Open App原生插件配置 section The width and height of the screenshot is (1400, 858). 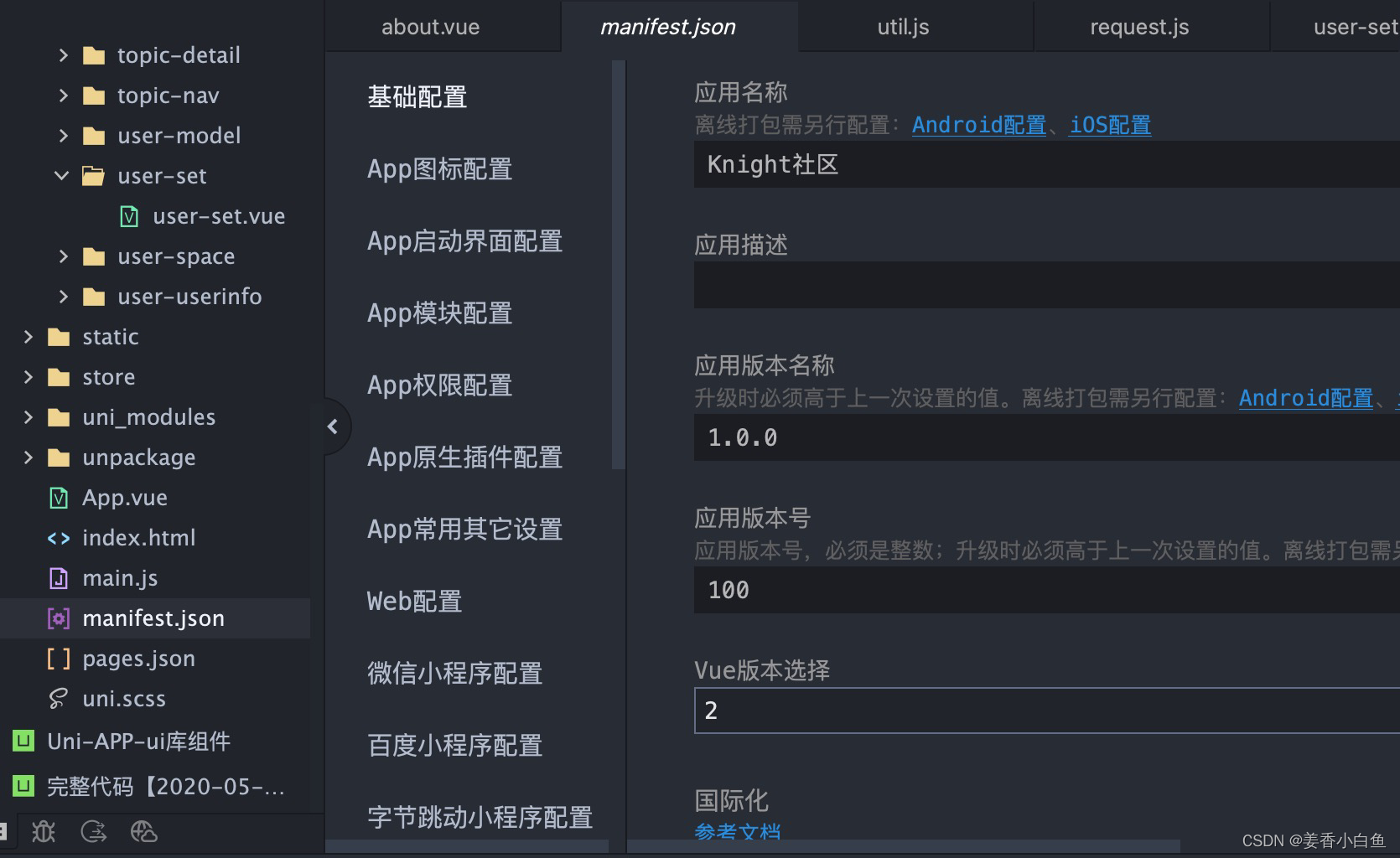464,457
